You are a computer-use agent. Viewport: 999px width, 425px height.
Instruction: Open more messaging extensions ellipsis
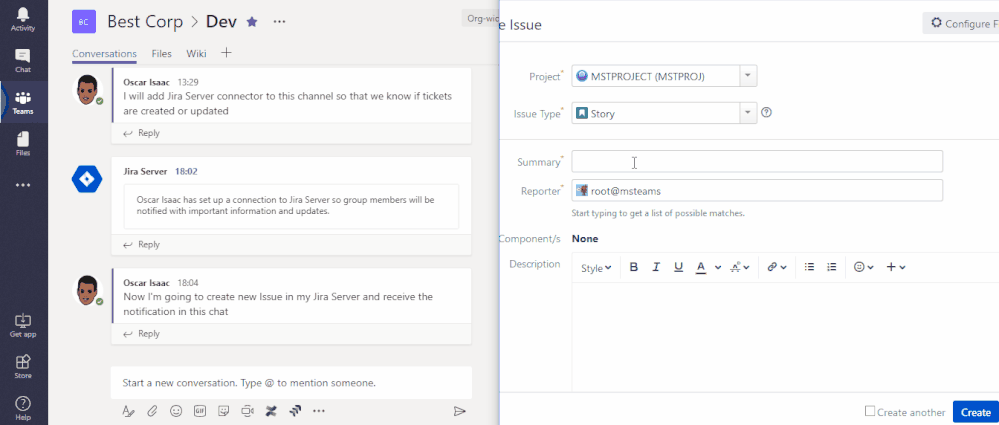[319, 411]
